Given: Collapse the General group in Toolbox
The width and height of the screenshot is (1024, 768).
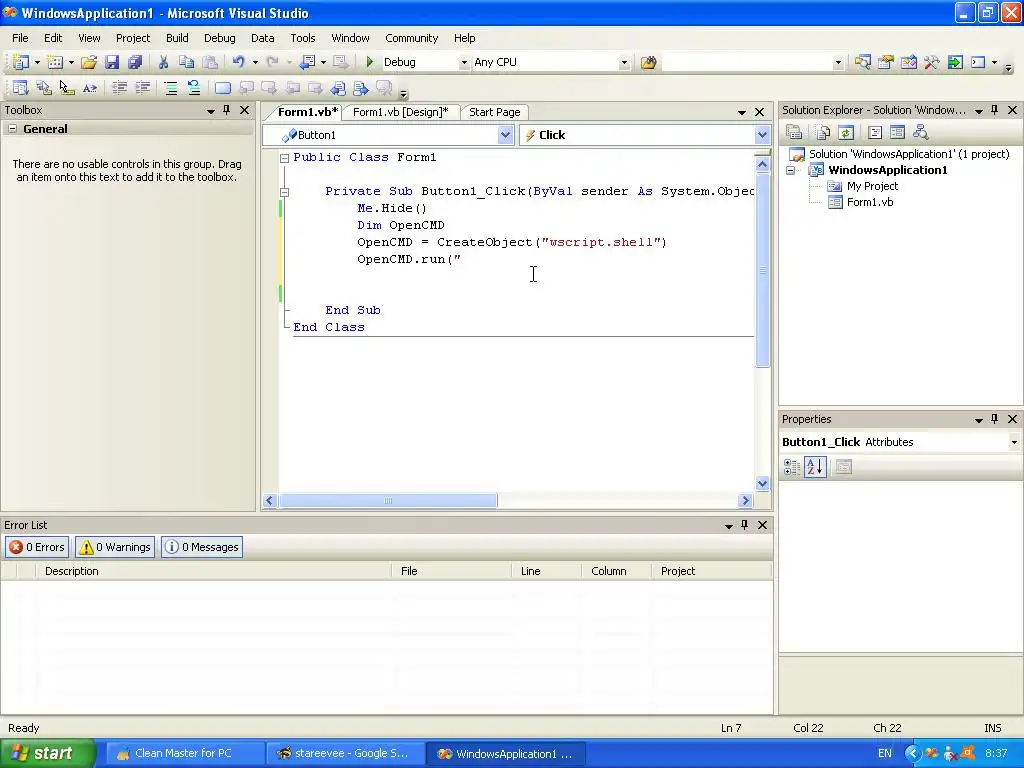Looking at the screenshot, I should click(12, 129).
